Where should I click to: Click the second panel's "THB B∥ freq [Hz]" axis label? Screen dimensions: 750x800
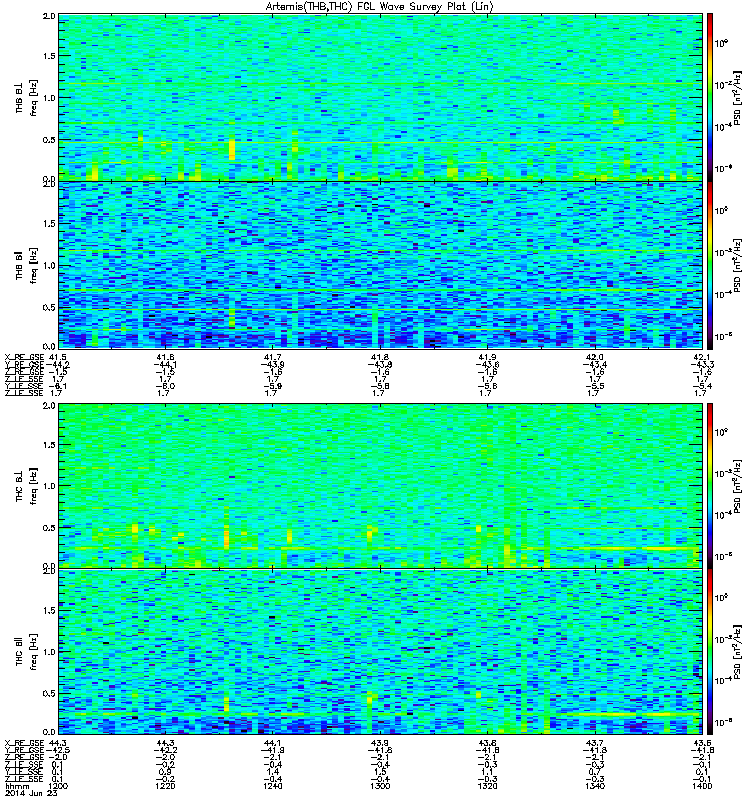[x=26, y=265]
